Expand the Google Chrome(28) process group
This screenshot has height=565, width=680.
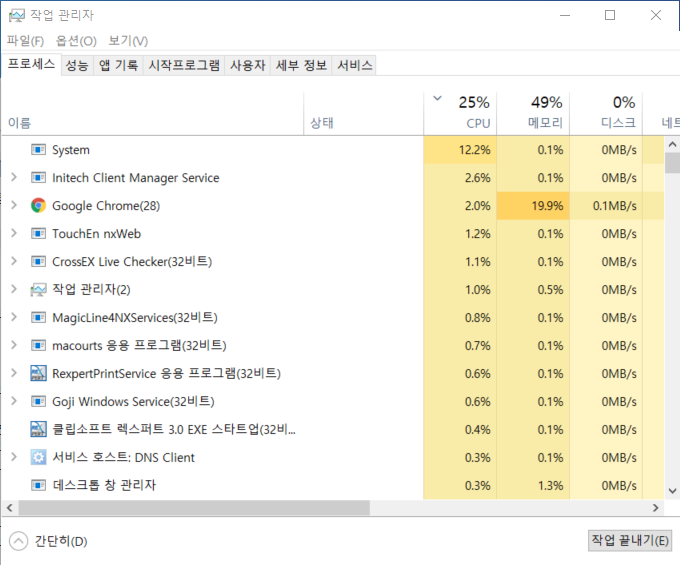click(14, 205)
